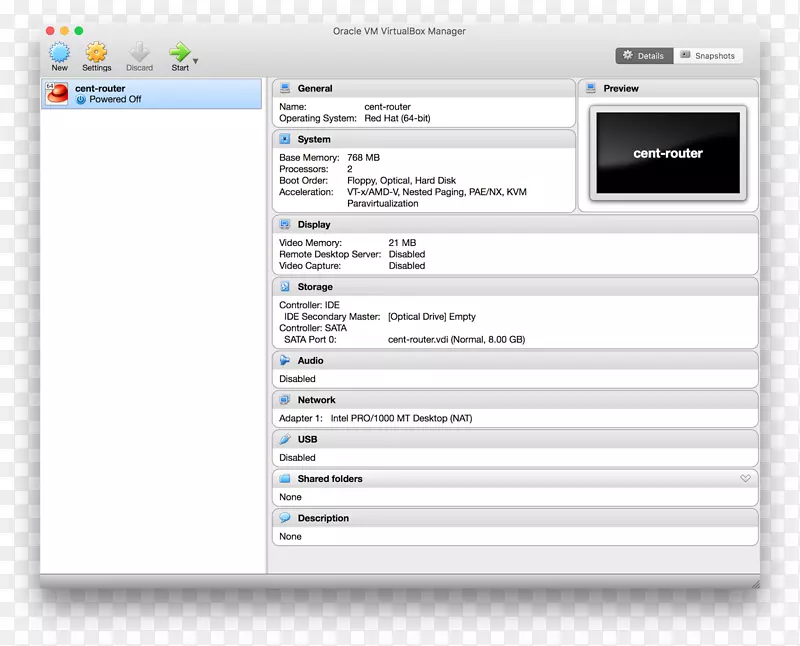The image size is (800, 646).
Task: Click the USB section icon
Action: click(285, 439)
